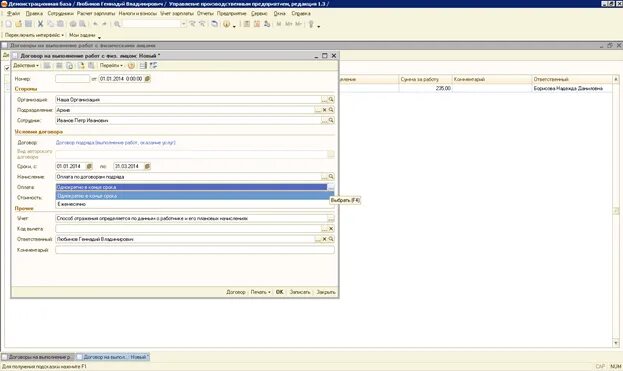Screen dimensions: 623x371
Task: Click the 'Ответственный' column header in background list
Action: tap(571, 79)
